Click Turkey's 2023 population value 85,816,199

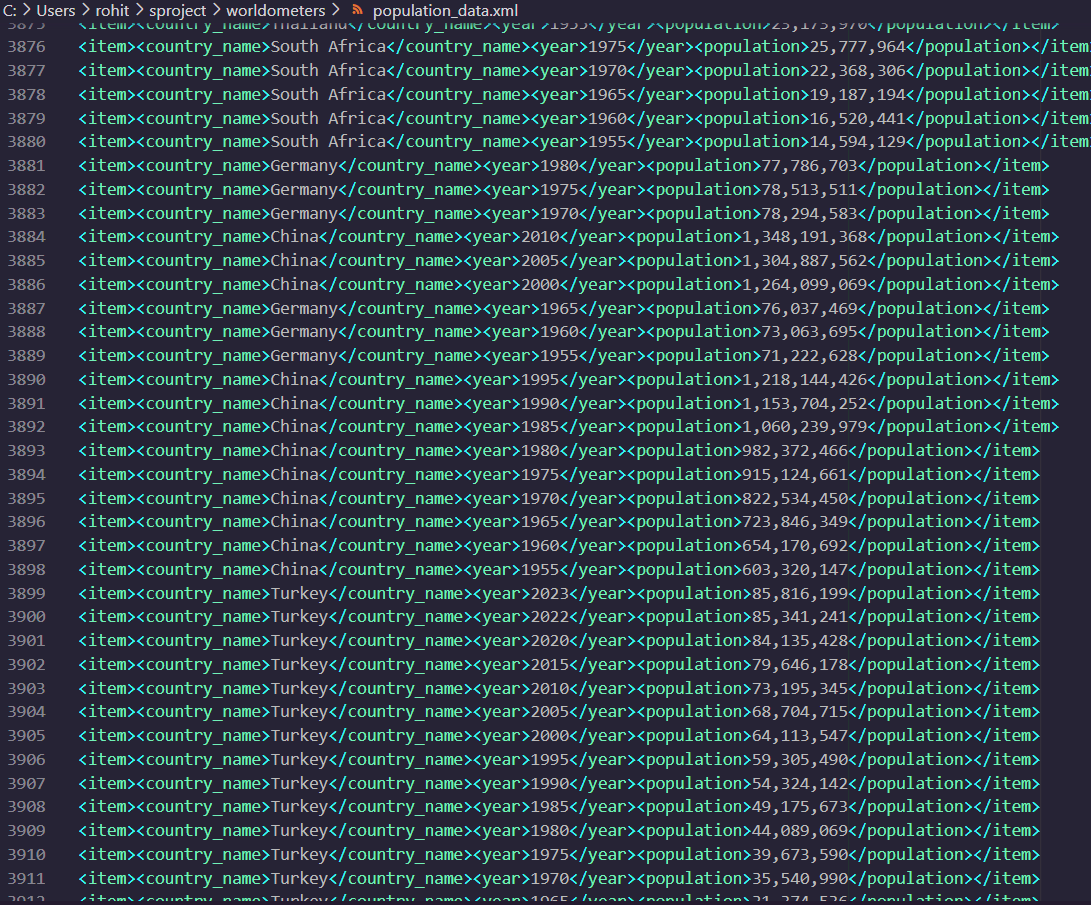794,594
